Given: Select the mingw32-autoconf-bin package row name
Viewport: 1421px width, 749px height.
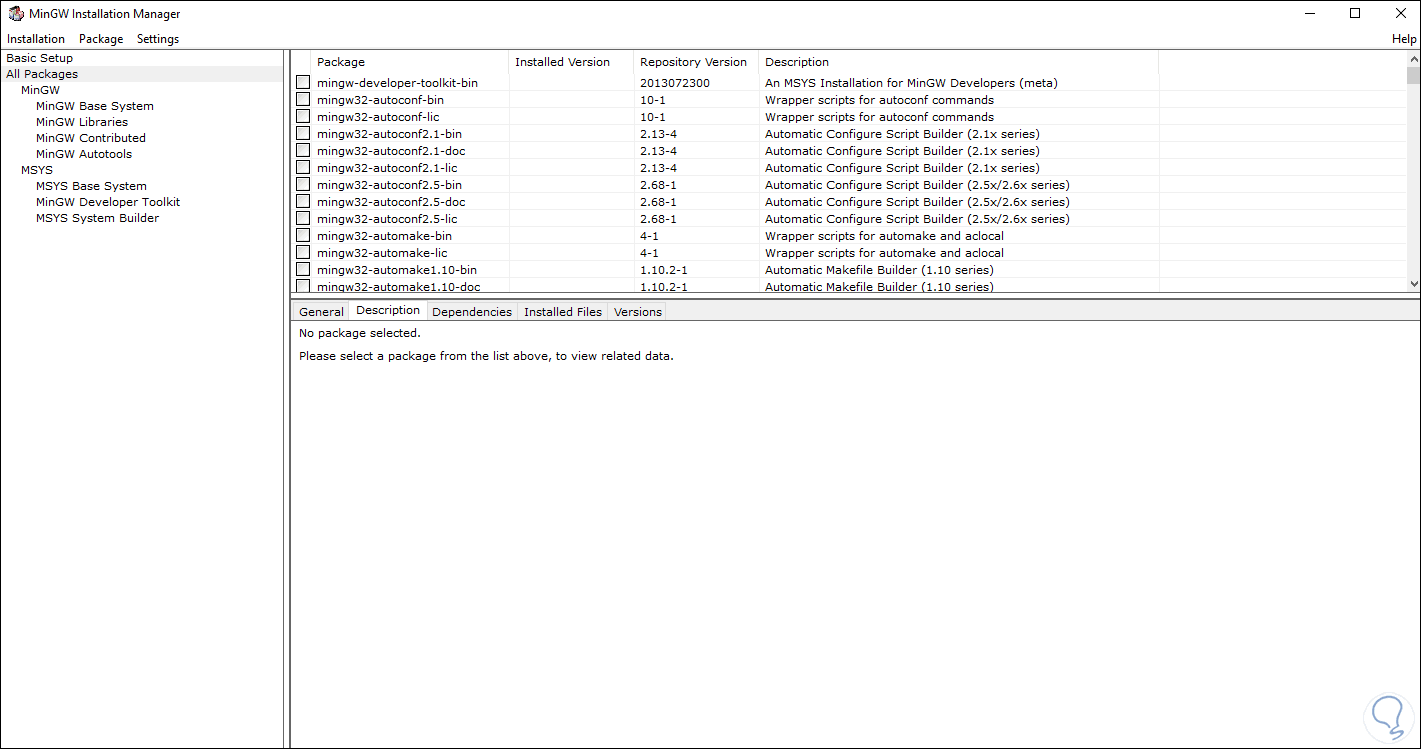Looking at the screenshot, I should pyautogui.click(x=380, y=100).
